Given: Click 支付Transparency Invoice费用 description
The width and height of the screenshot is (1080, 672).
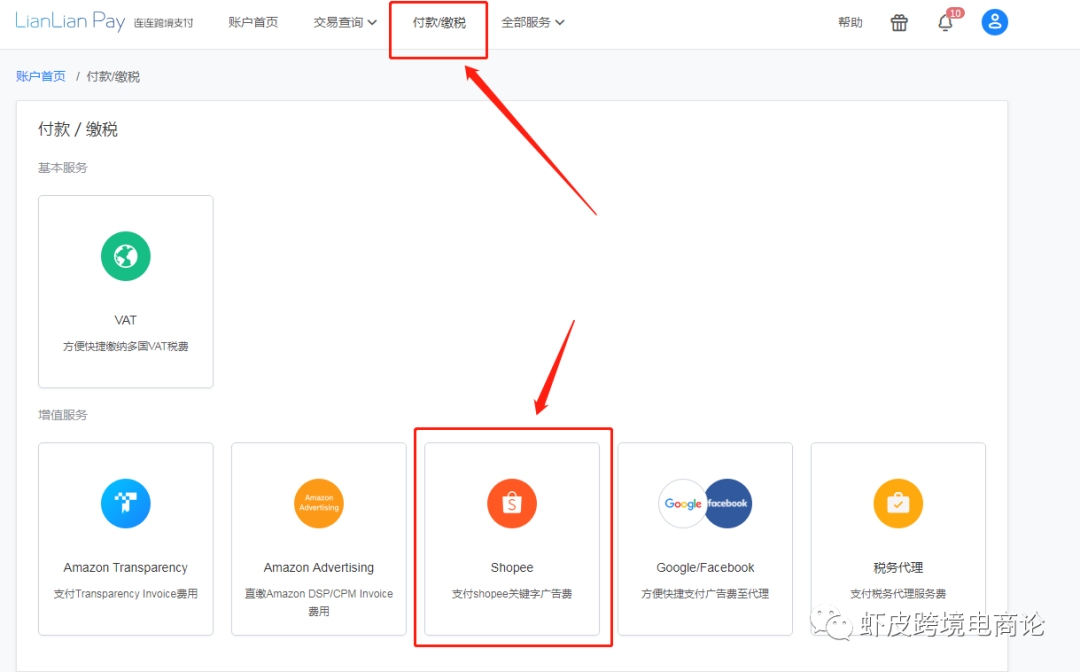Looking at the screenshot, I should tap(125, 594).
